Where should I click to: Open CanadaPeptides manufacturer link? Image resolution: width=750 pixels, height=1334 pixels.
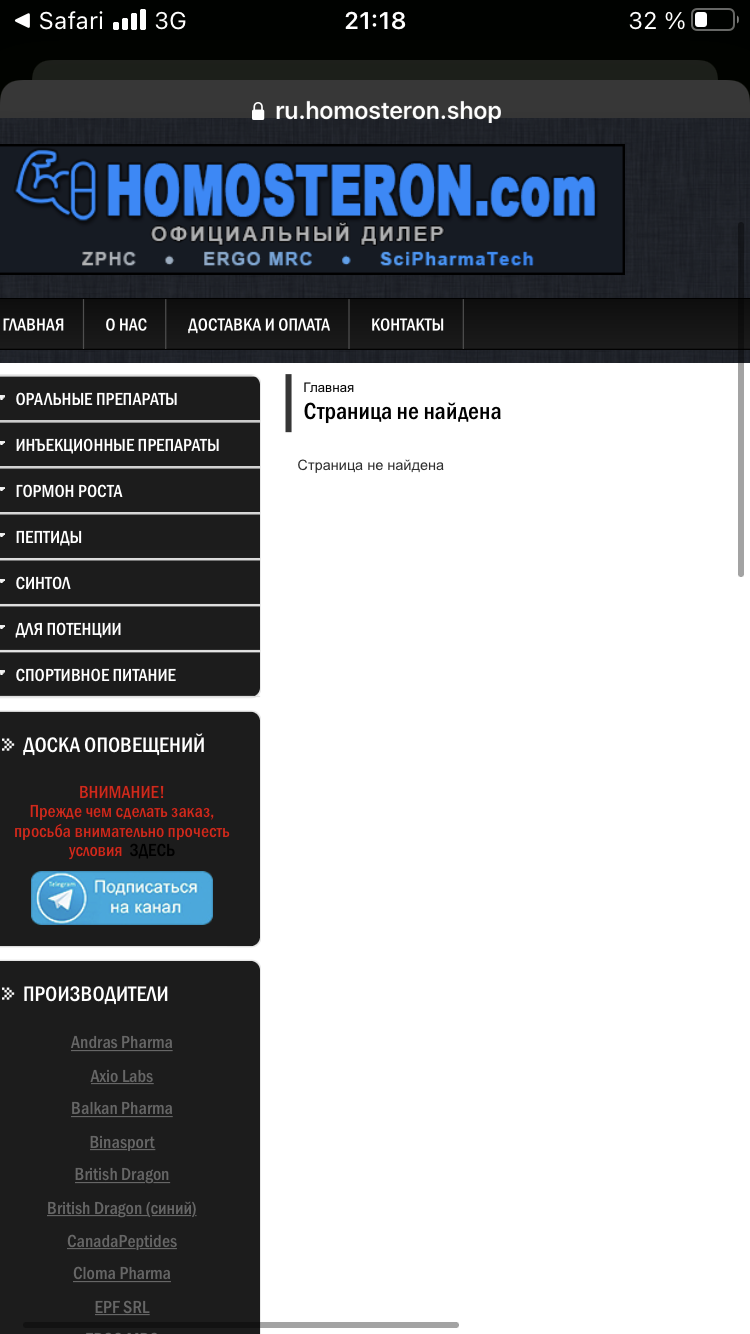click(122, 1241)
